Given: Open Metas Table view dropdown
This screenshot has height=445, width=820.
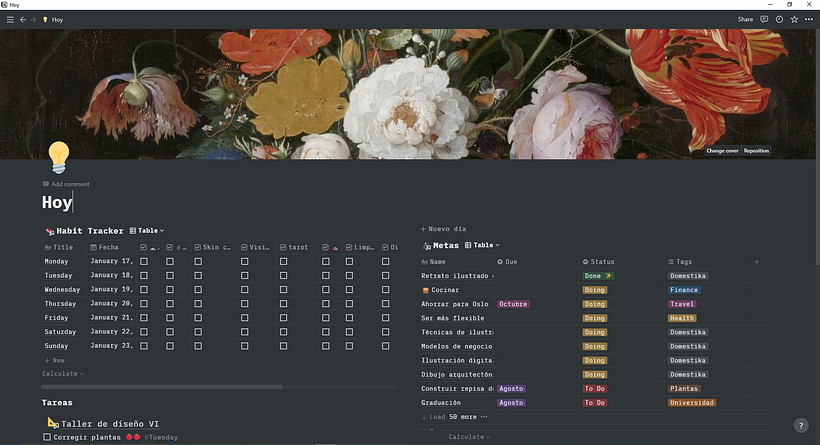Looking at the screenshot, I should (x=482, y=245).
